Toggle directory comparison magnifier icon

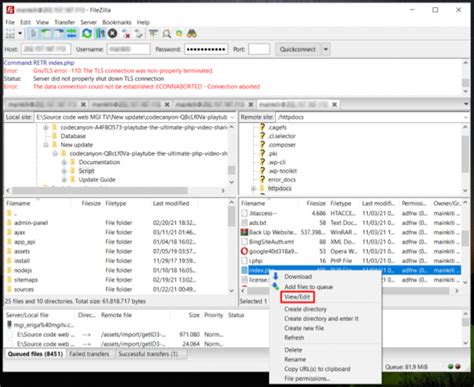pyautogui.click(x=167, y=34)
